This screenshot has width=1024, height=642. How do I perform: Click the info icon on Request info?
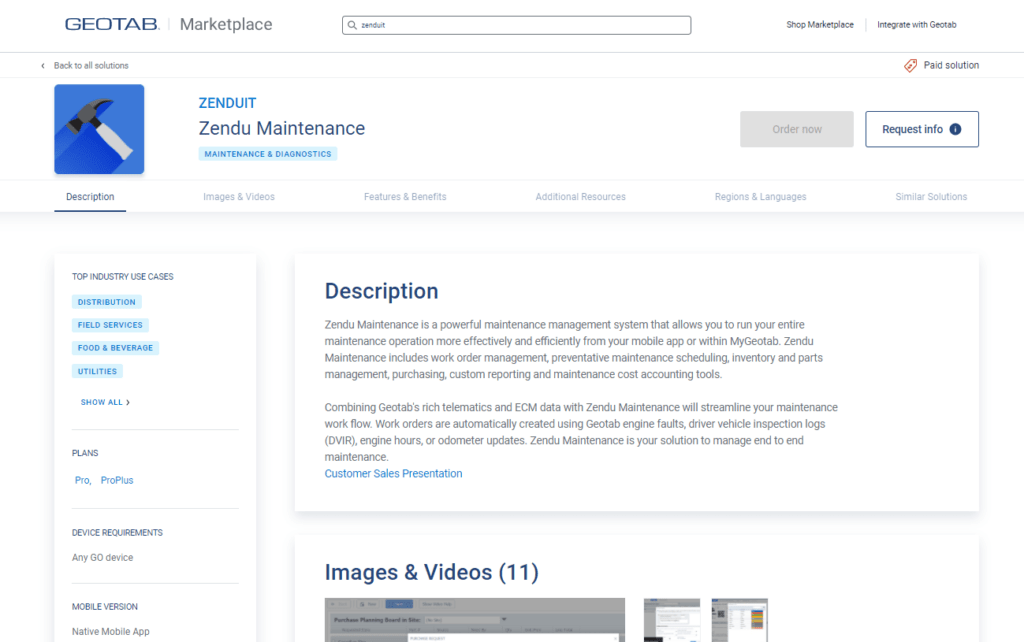click(955, 129)
